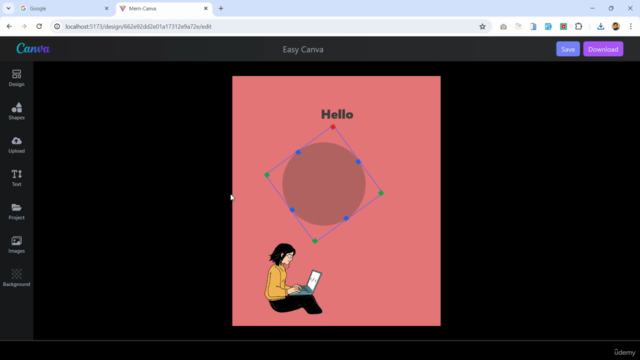Screen dimensions: 640x360
Task: Click the Easy Canva title text
Action: point(303,49)
